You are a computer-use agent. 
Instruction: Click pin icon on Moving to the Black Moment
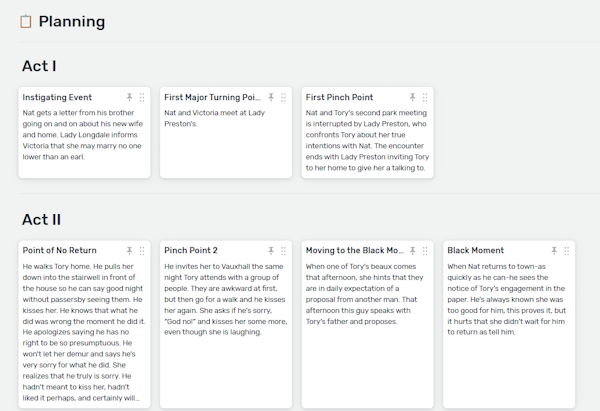[413, 250]
